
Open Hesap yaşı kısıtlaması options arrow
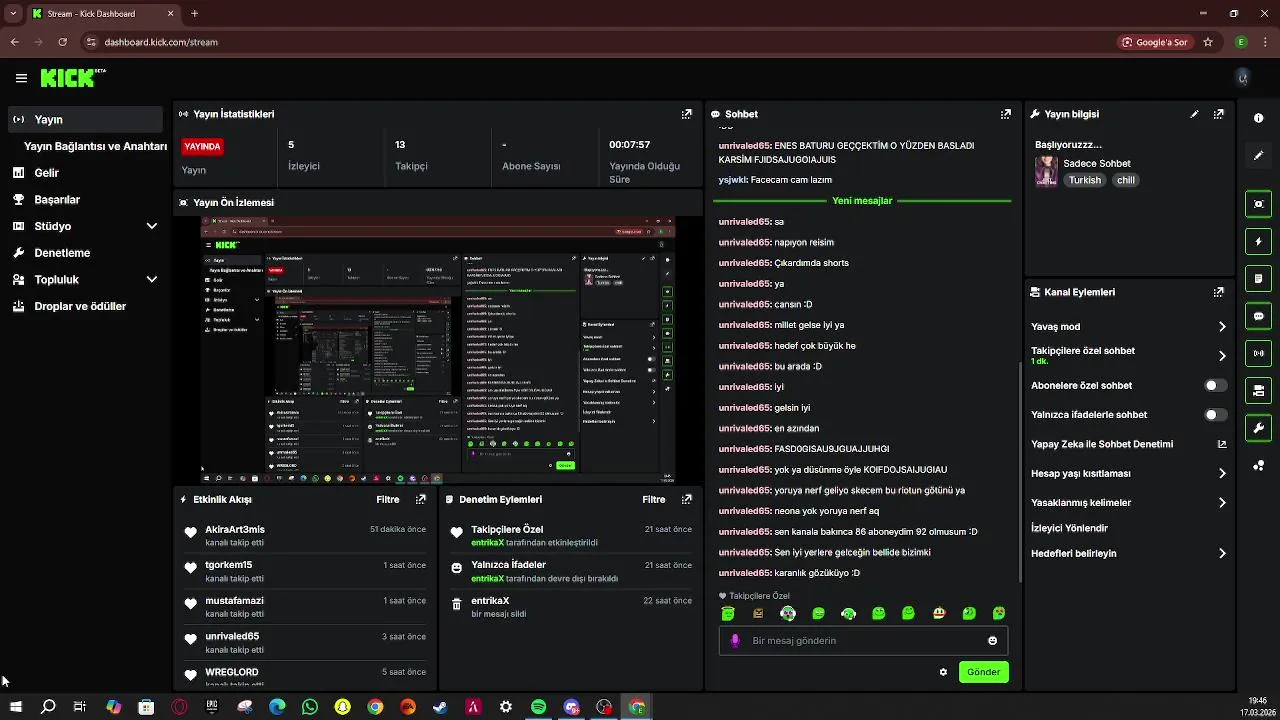click(1222, 473)
